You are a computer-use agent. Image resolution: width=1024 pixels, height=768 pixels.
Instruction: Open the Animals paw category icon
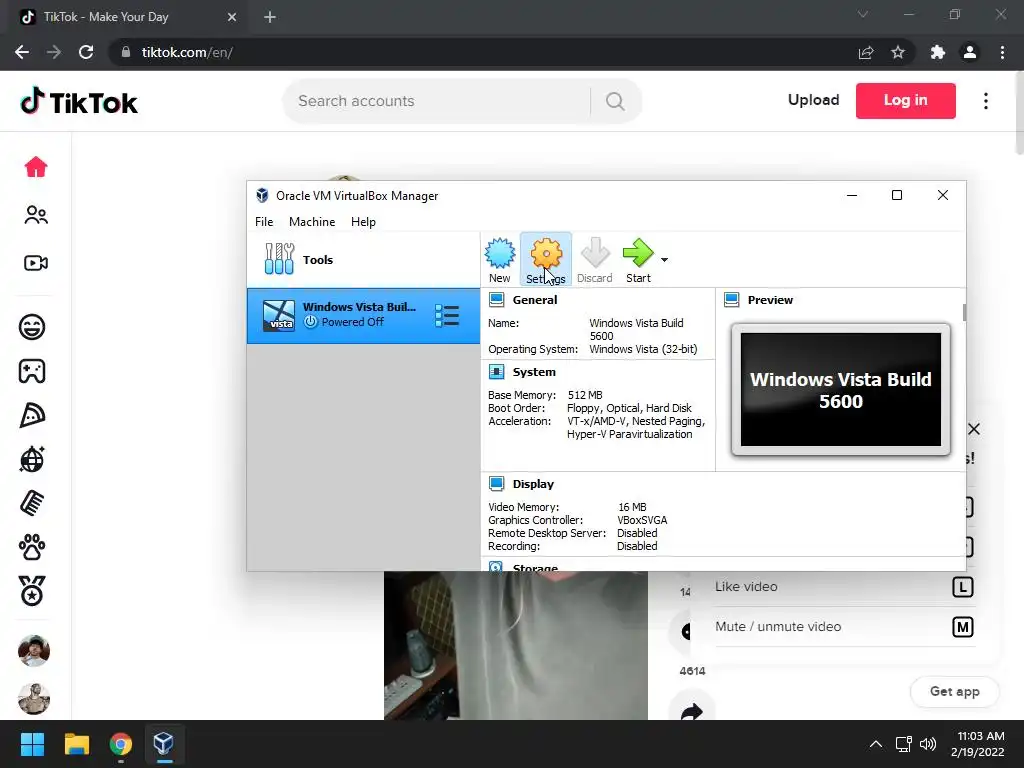point(32,547)
